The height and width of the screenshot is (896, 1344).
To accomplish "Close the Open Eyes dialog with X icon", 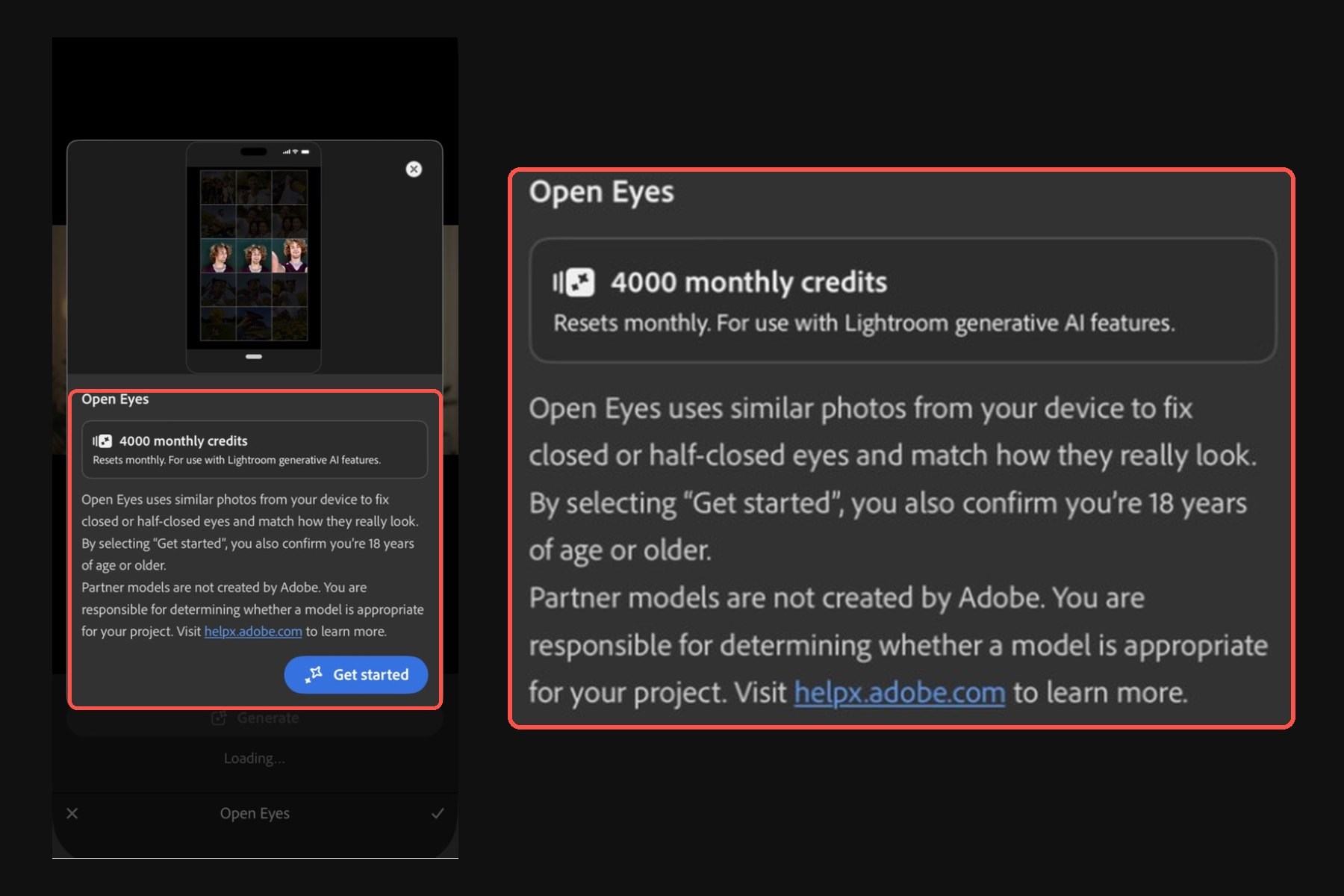I will click(414, 169).
